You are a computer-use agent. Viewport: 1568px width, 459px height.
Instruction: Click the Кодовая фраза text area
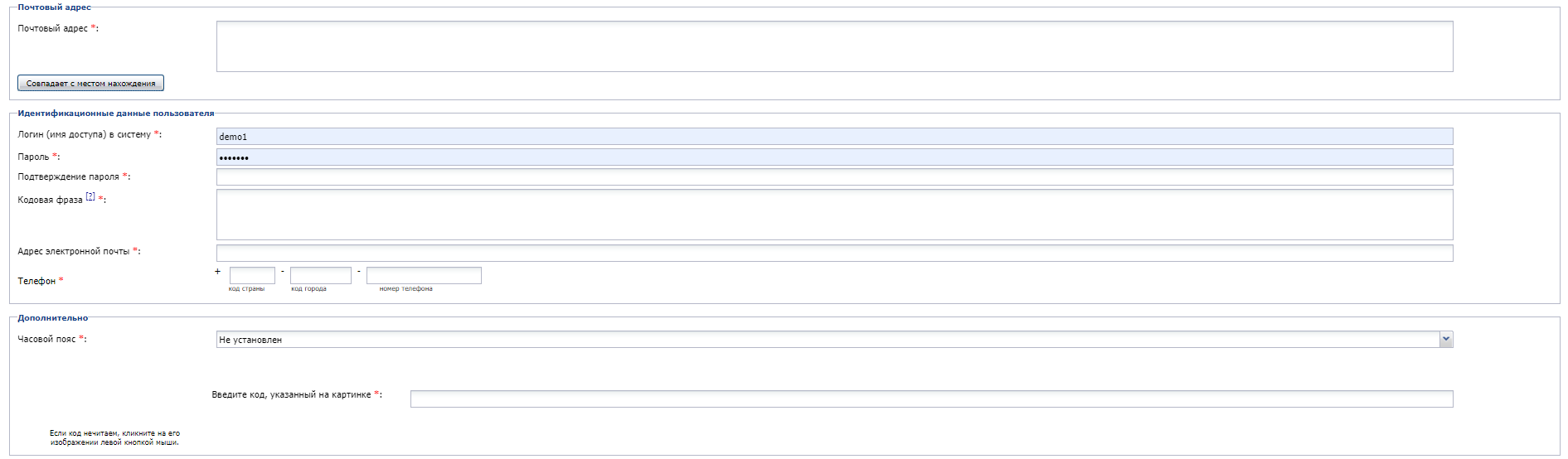(834, 215)
